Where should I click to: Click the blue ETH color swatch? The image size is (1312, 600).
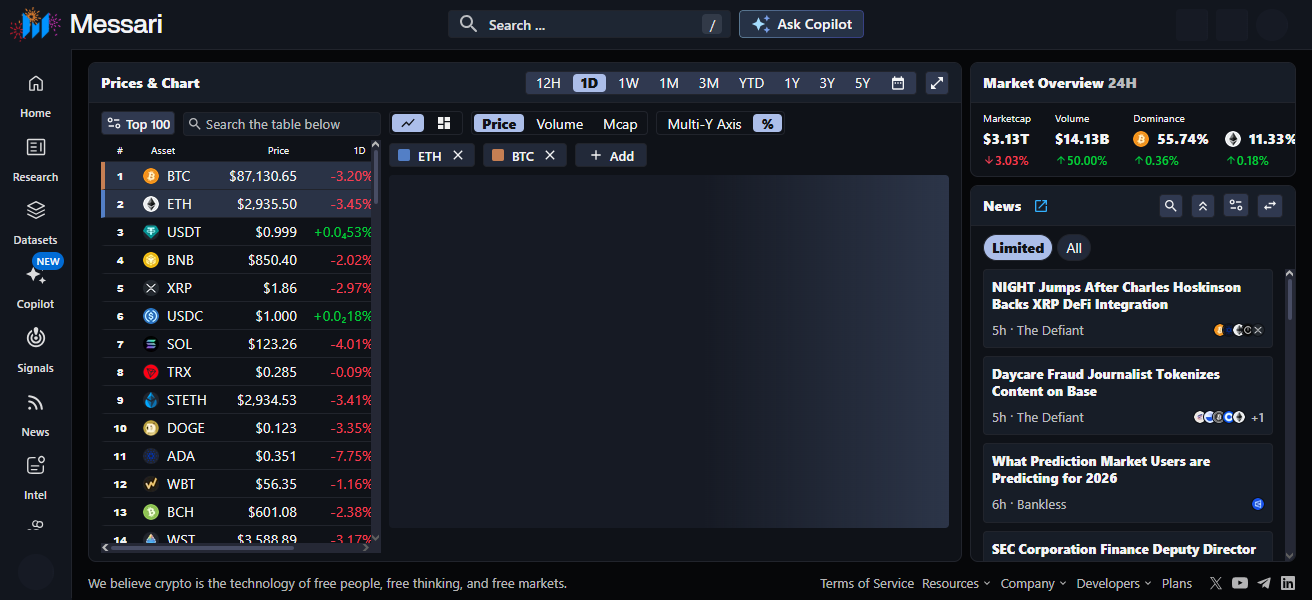tap(405, 156)
